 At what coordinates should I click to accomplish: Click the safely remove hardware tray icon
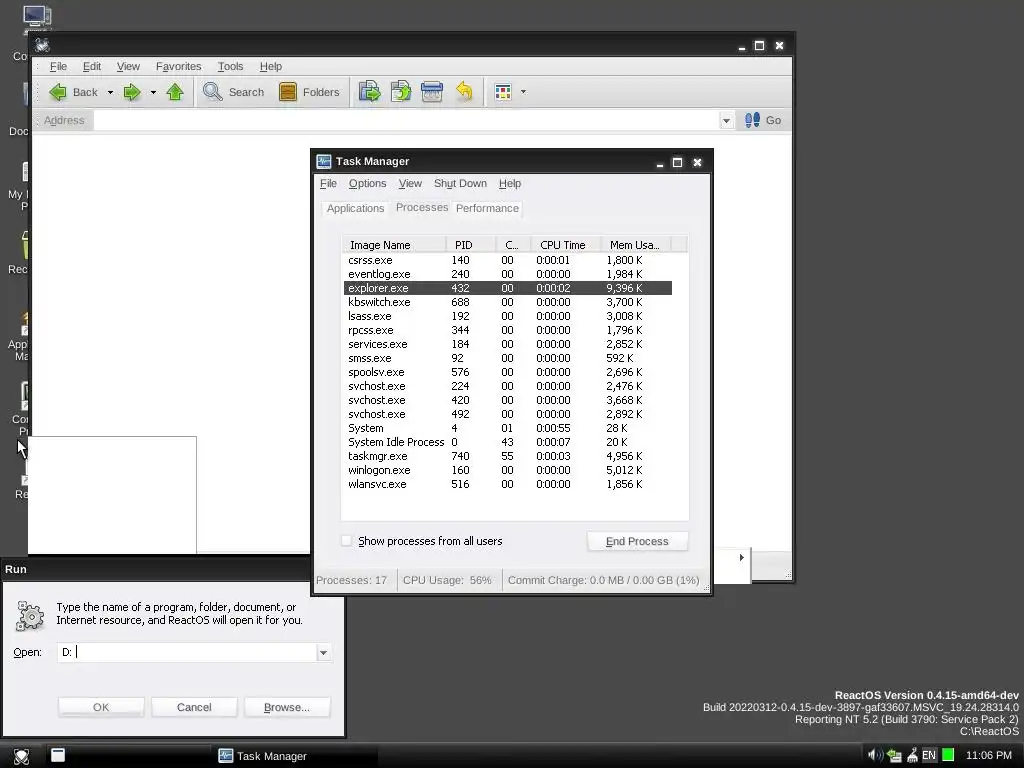[912, 756]
